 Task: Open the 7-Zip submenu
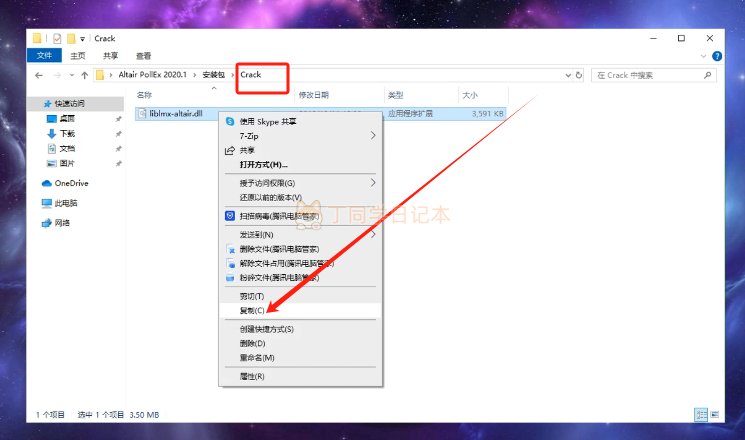click(301, 136)
